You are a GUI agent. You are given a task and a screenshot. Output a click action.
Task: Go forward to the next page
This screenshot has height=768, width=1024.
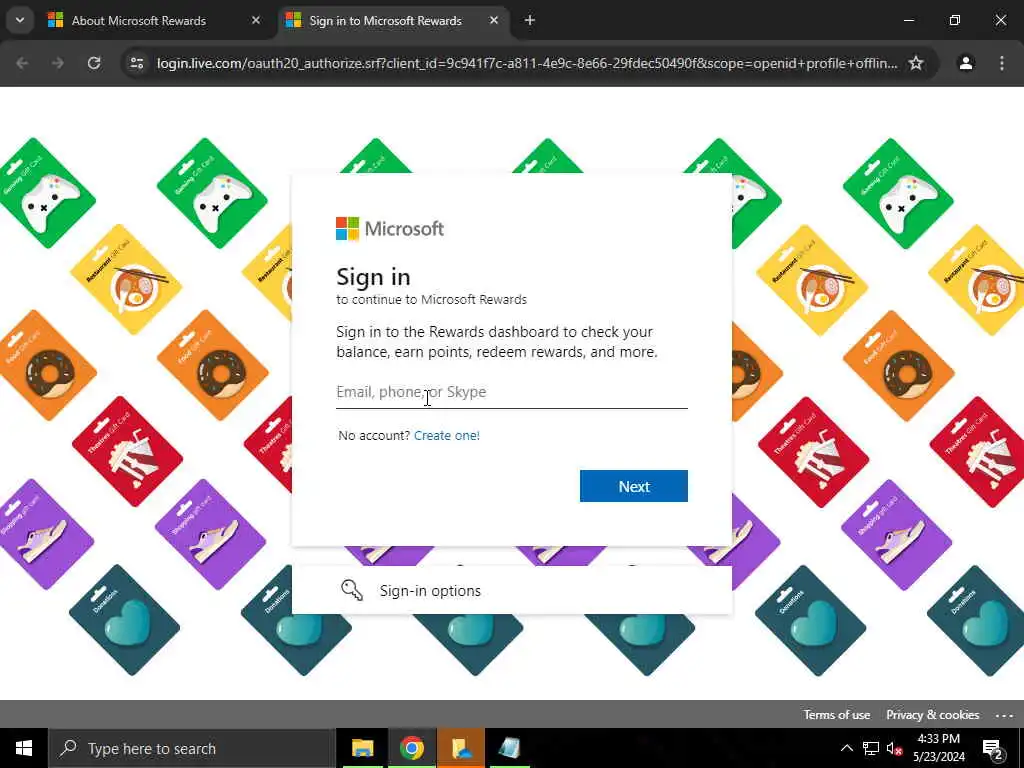click(x=58, y=63)
